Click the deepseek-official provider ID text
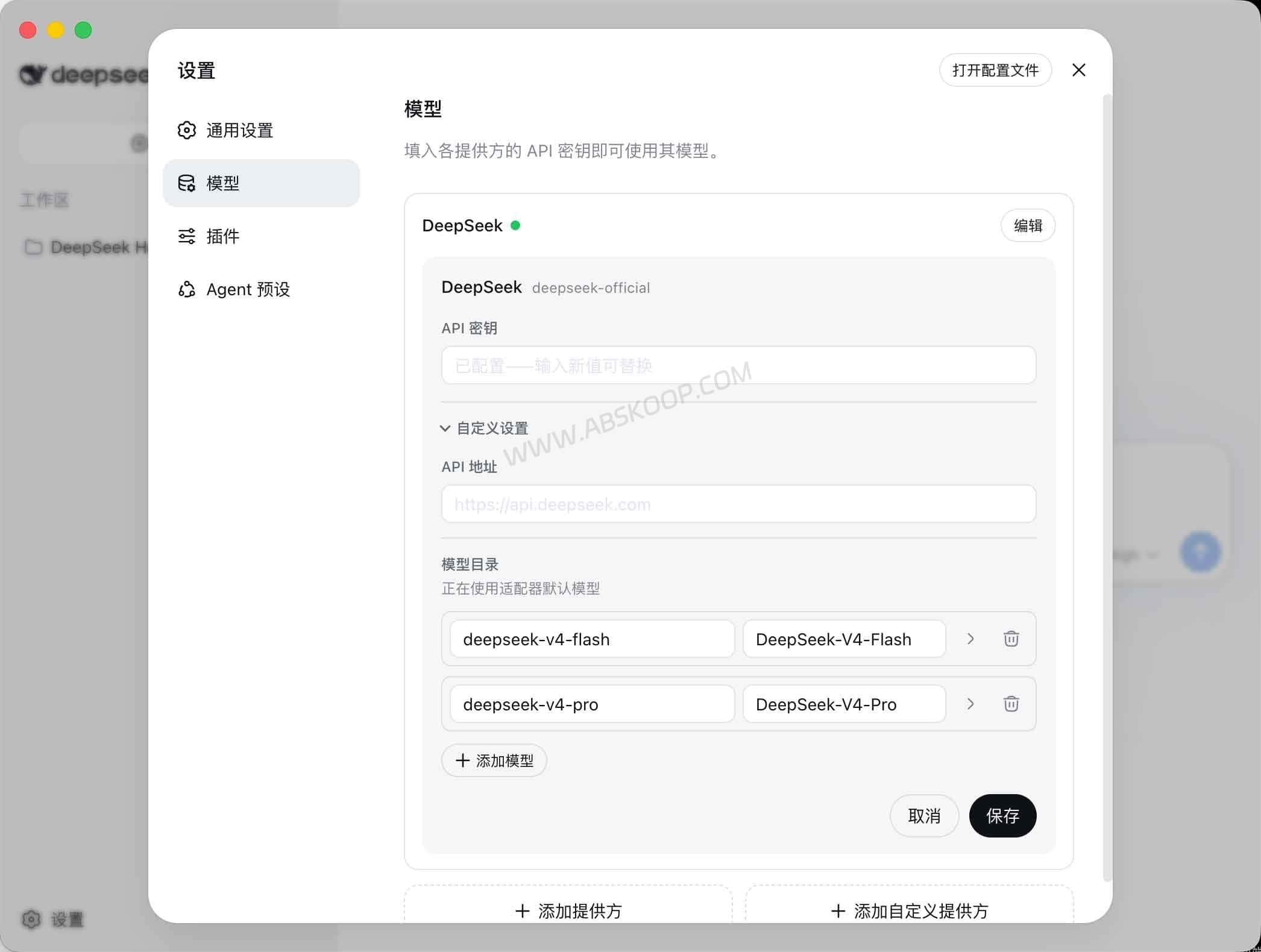The width and height of the screenshot is (1261, 952). [591, 288]
